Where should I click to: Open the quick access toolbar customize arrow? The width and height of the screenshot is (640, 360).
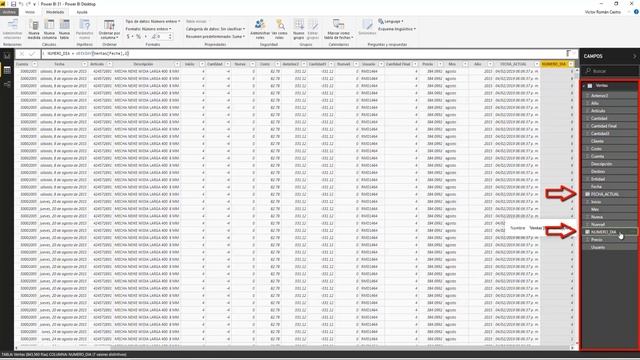[x=34, y=4]
